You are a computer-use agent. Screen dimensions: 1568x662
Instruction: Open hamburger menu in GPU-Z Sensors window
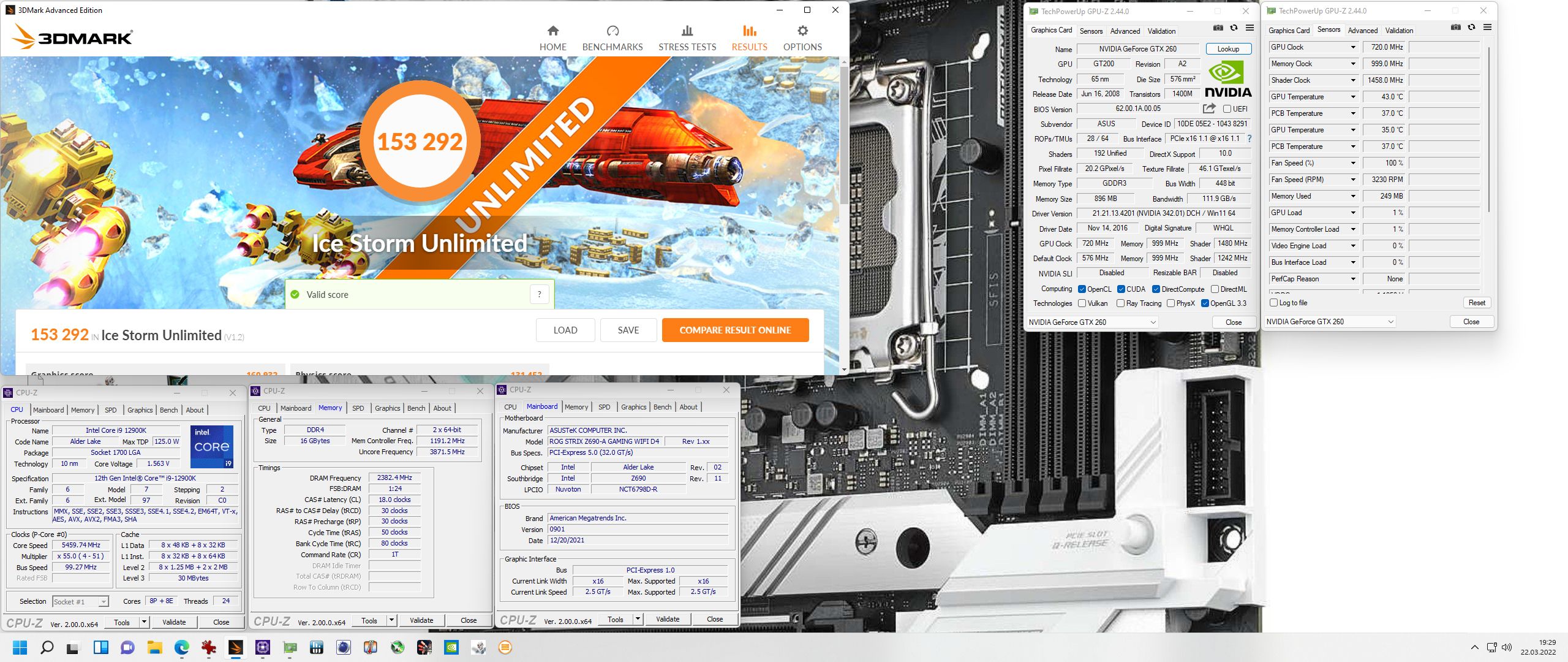(1487, 27)
